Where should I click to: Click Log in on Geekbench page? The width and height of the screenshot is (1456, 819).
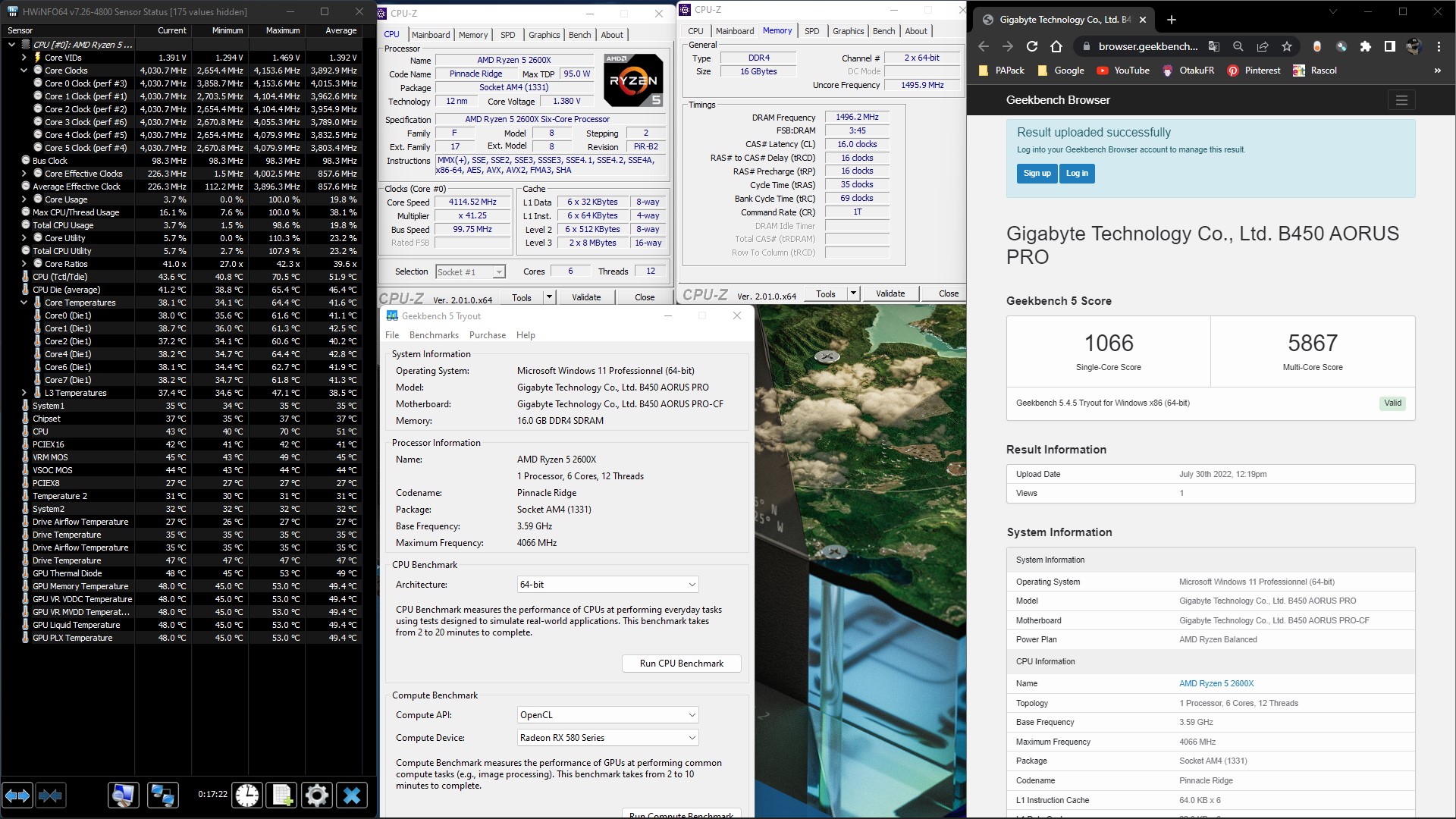click(x=1077, y=174)
